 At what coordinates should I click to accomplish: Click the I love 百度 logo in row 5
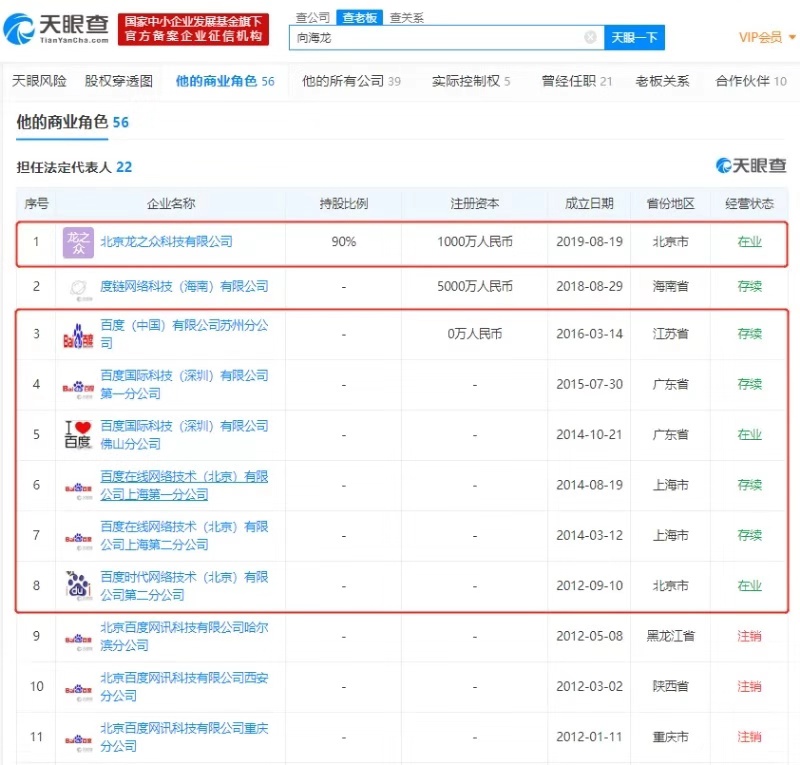point(78,434)
